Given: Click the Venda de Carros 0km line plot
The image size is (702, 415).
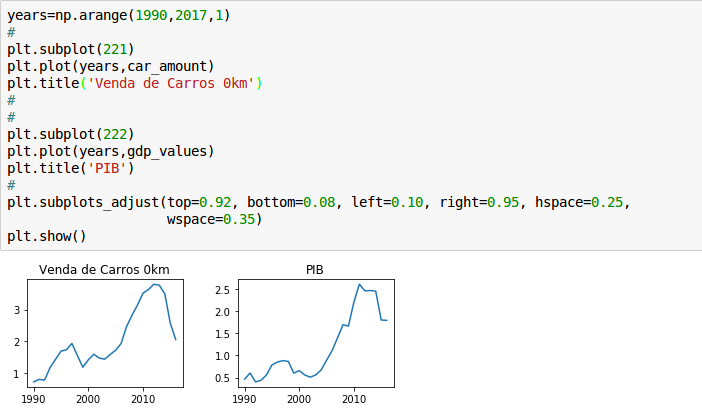Looking at the screenshot, I should [x=105, y=333].
